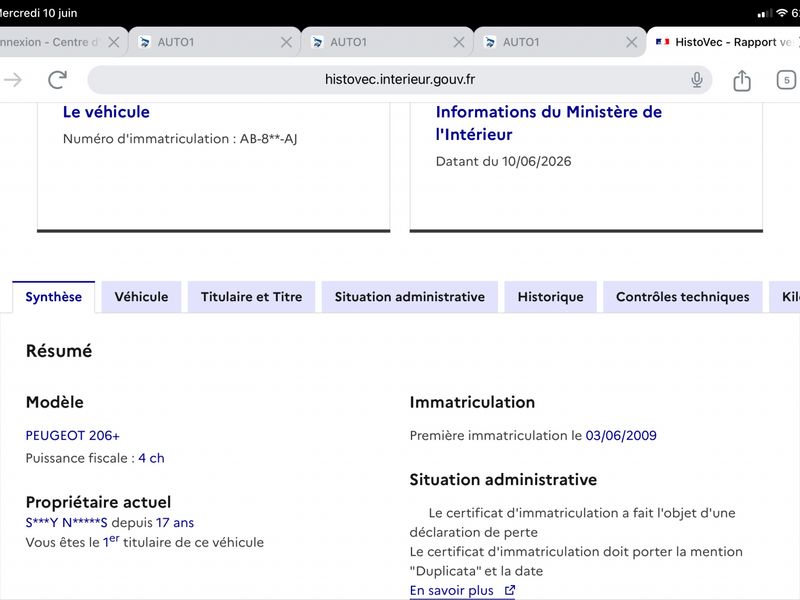
Task: Open the Synthèse tab
Action: point(54,297)
